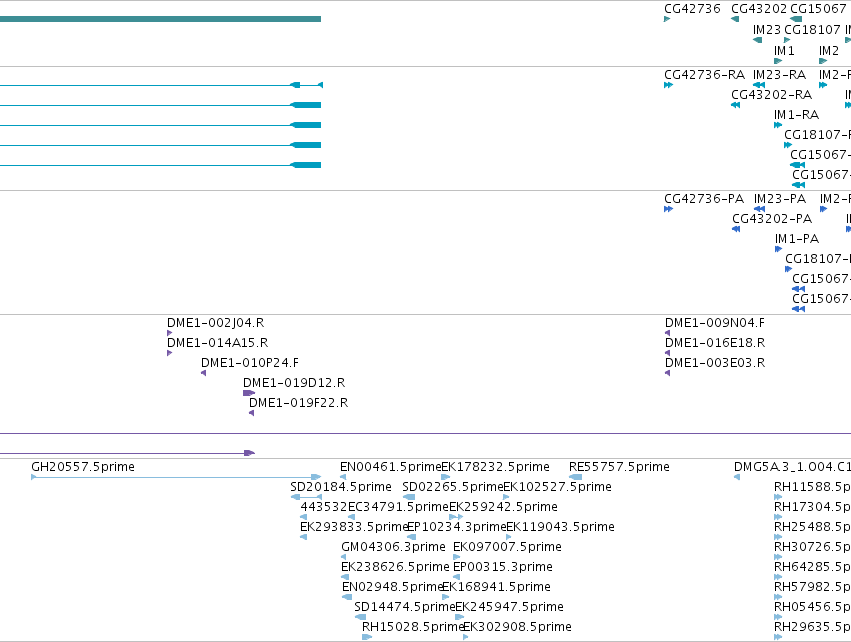The height and width of the screenshot is (642, 851).
Task: Click EST label EK245947.5prime
Action: point(509,607)
